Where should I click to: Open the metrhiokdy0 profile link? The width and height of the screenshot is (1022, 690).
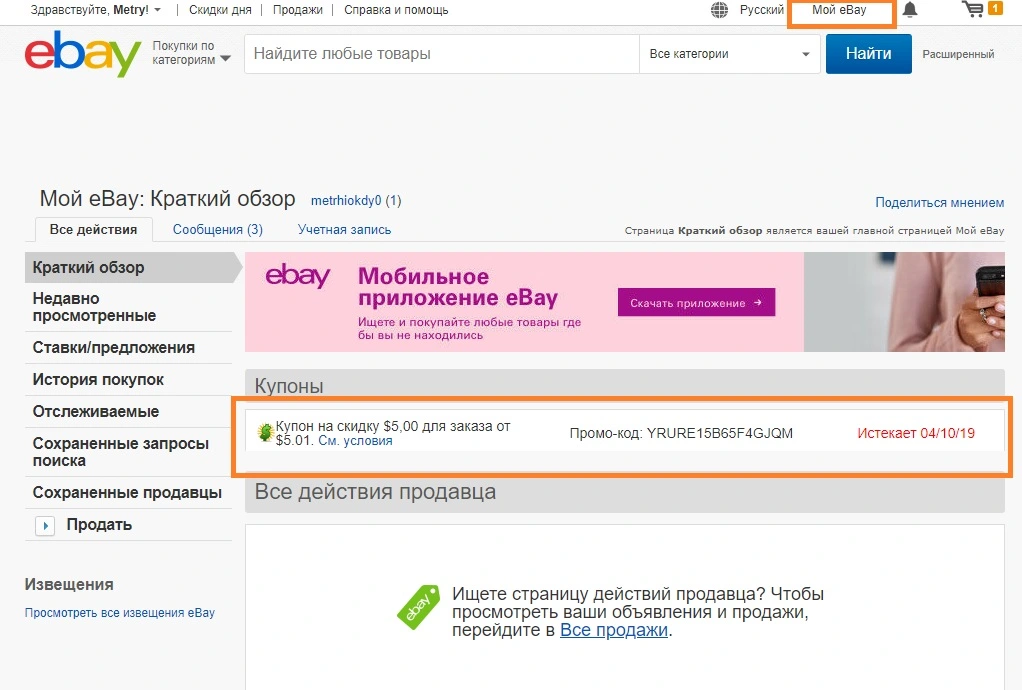pos(345,201)
